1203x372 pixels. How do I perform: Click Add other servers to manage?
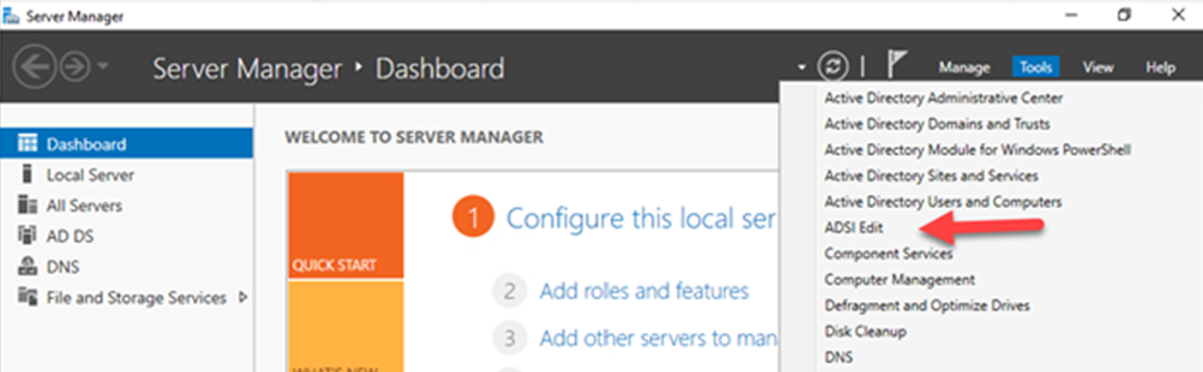click(x=659, y=338)
